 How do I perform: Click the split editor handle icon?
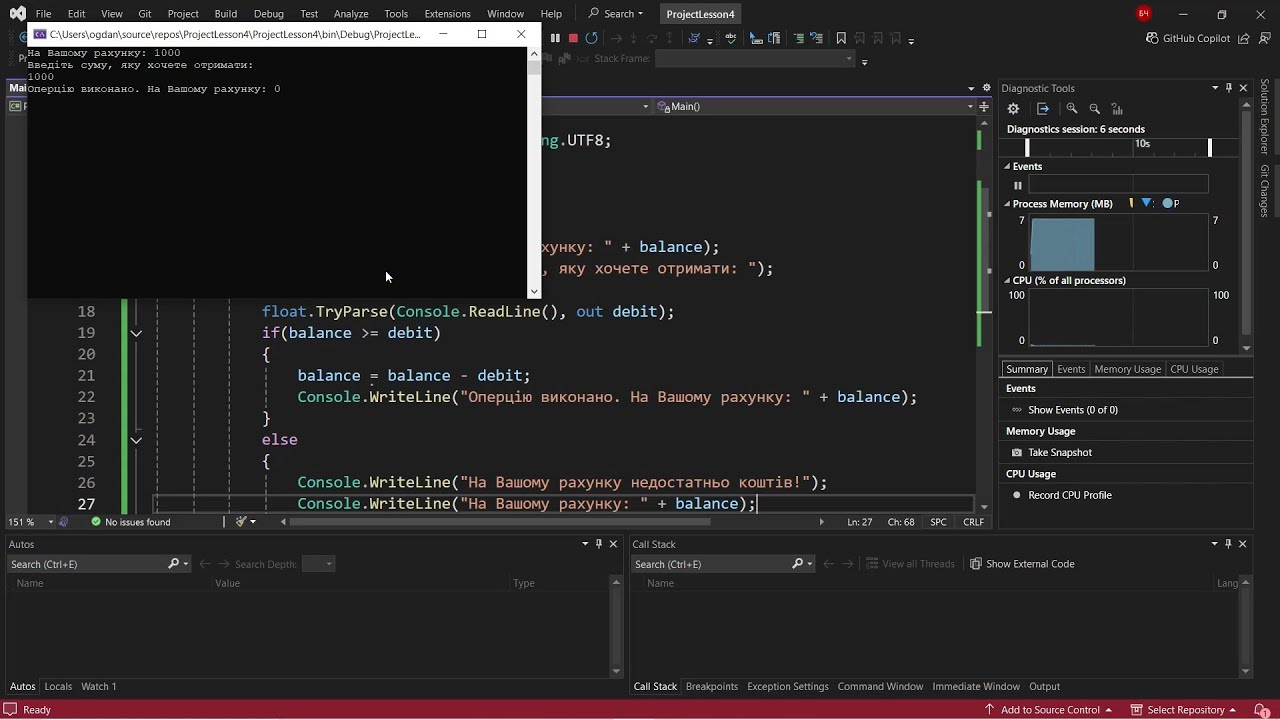pos(986,106)
